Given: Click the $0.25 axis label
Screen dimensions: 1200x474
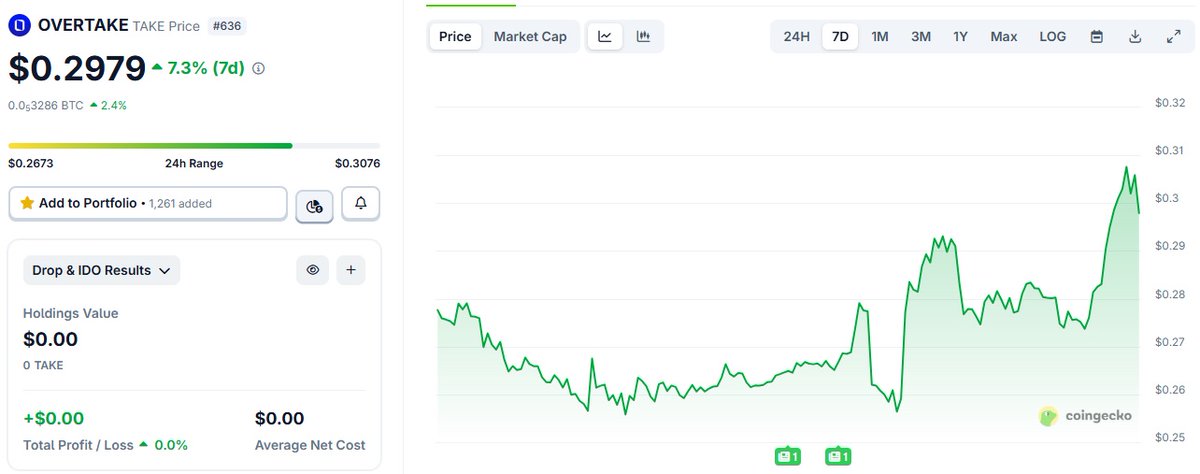Looking at the screenshot, I should point(1170,437).
